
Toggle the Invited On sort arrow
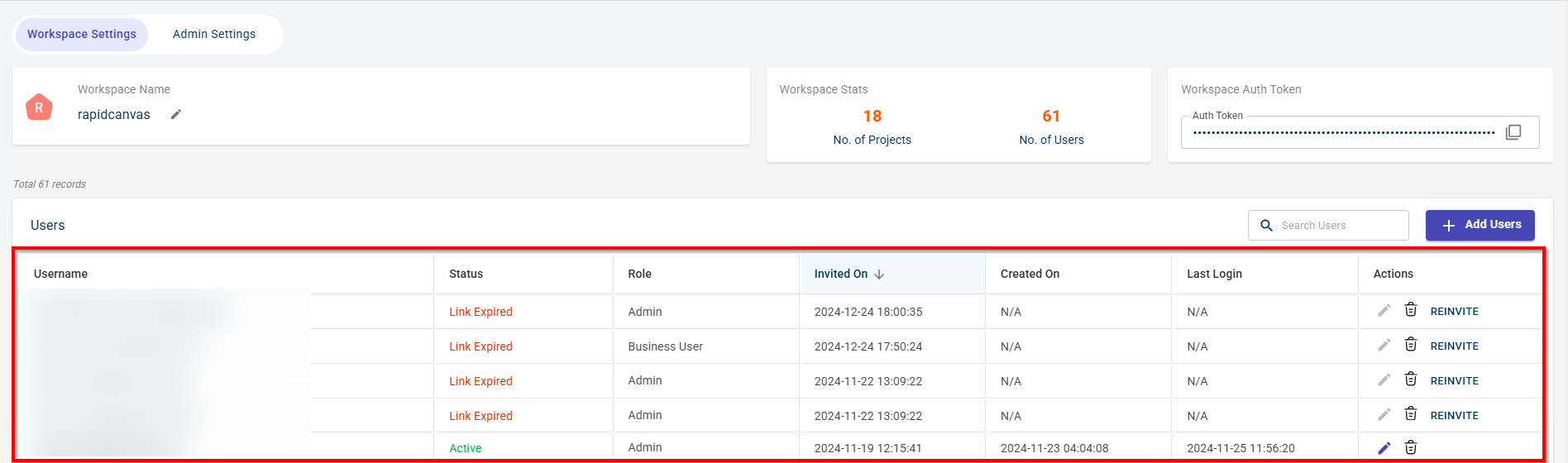click(x=879, y=274)
